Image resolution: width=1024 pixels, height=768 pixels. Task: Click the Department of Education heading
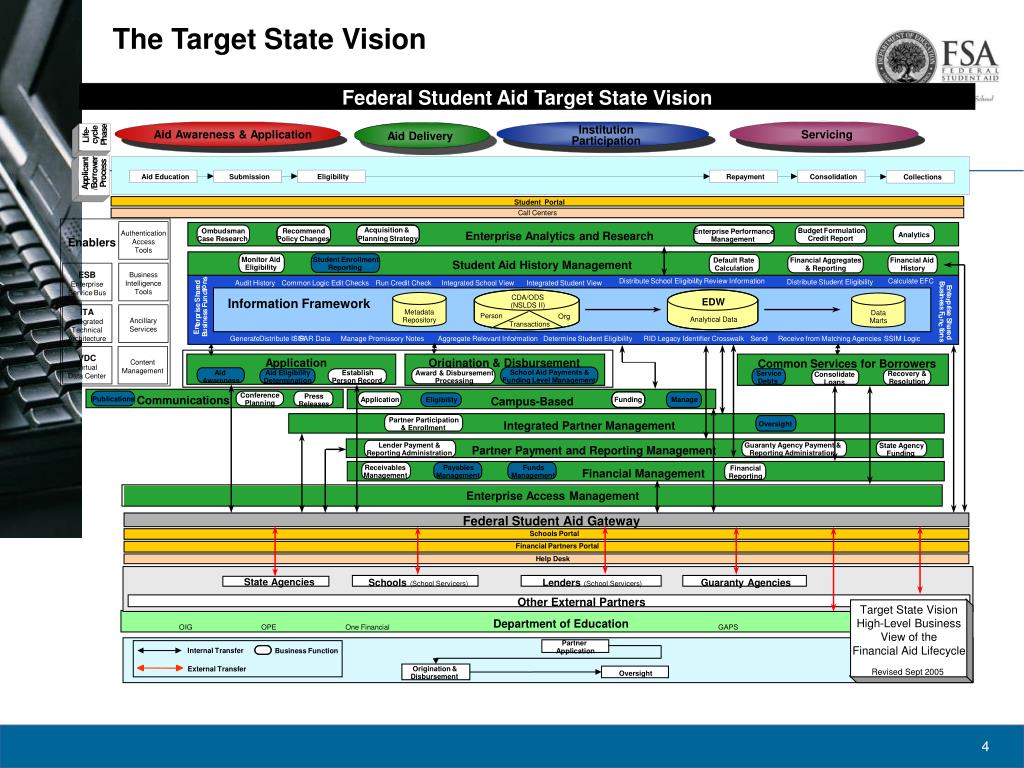coord(560,624)
